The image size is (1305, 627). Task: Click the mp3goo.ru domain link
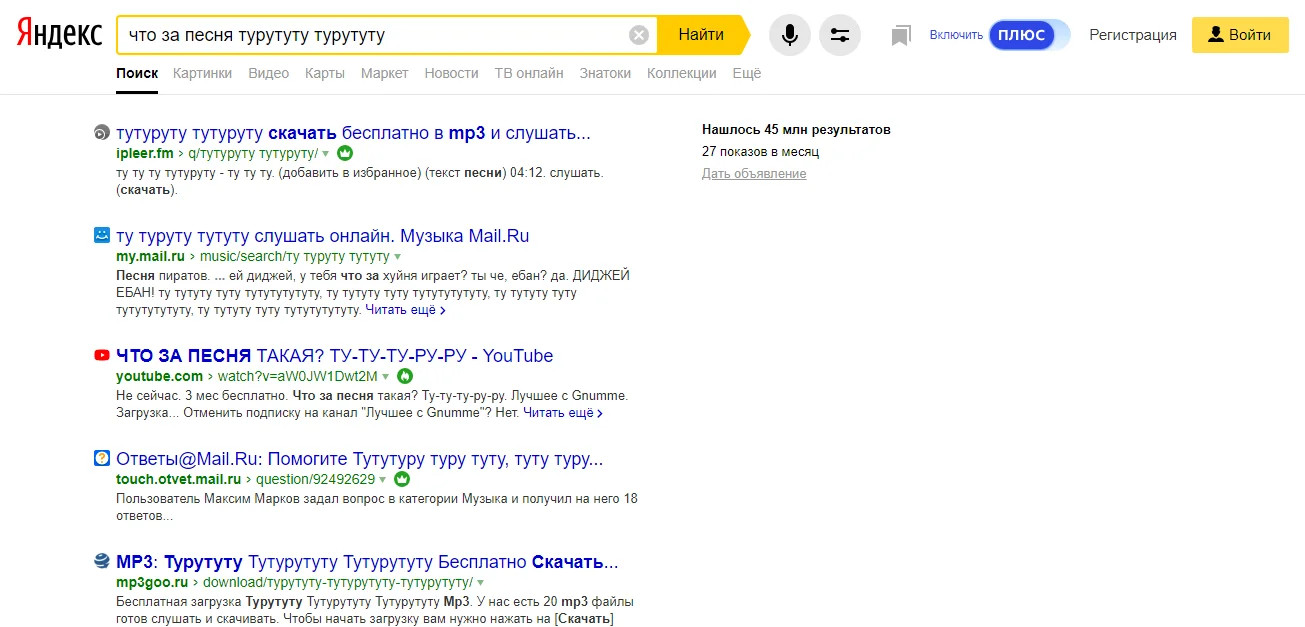point(152,583)
